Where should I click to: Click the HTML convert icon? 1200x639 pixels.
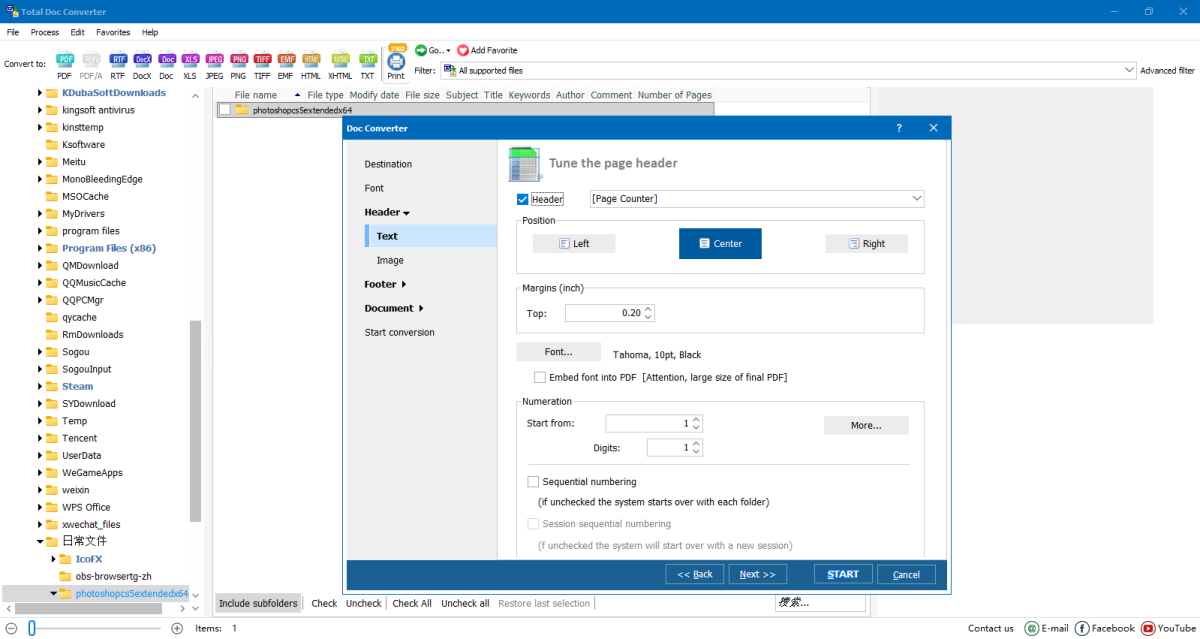tap(311, 62)
